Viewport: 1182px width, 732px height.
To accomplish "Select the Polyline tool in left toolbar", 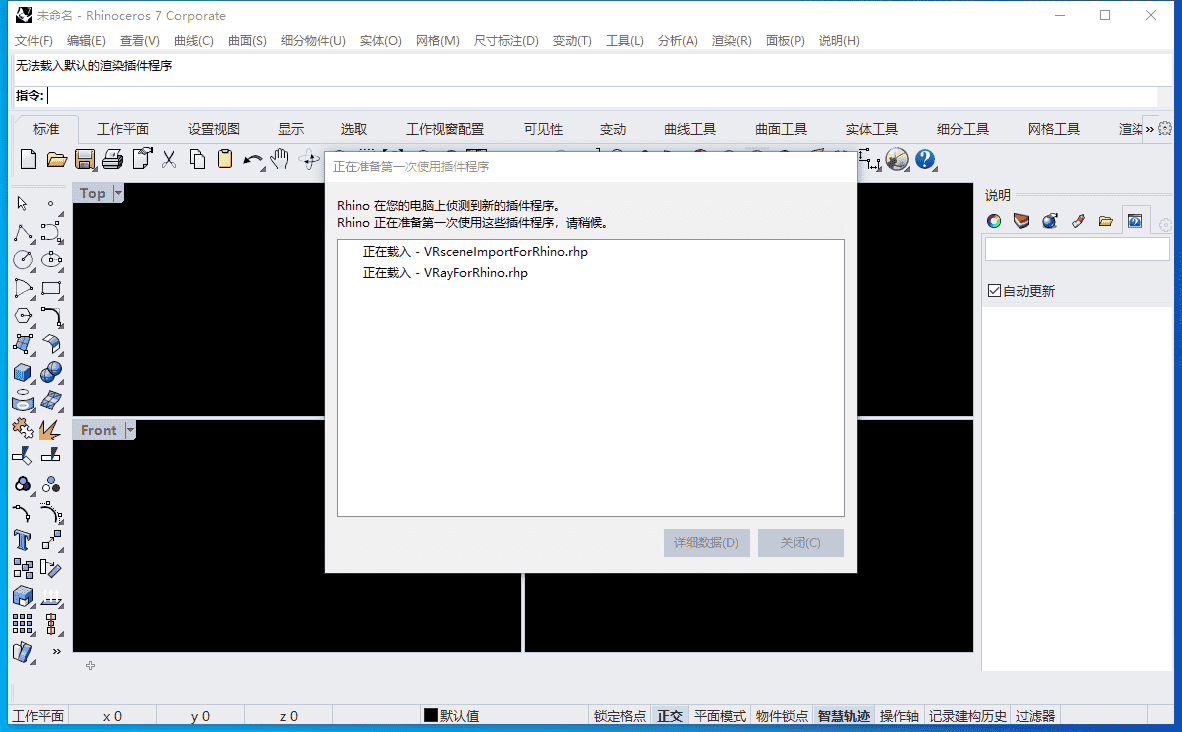I will [x=22, y=233].
